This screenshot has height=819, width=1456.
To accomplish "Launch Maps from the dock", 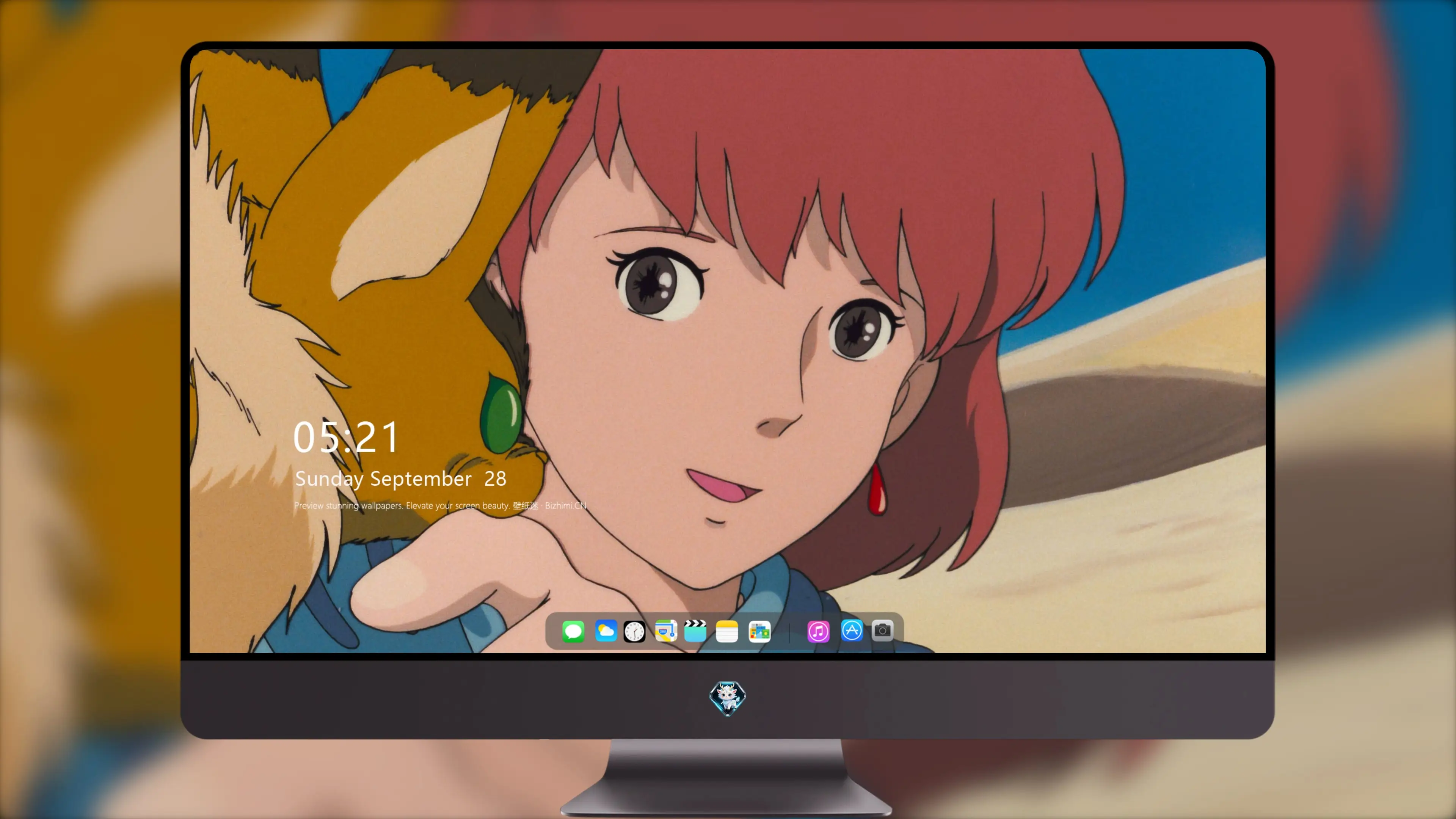I will (x=666, y=631).
